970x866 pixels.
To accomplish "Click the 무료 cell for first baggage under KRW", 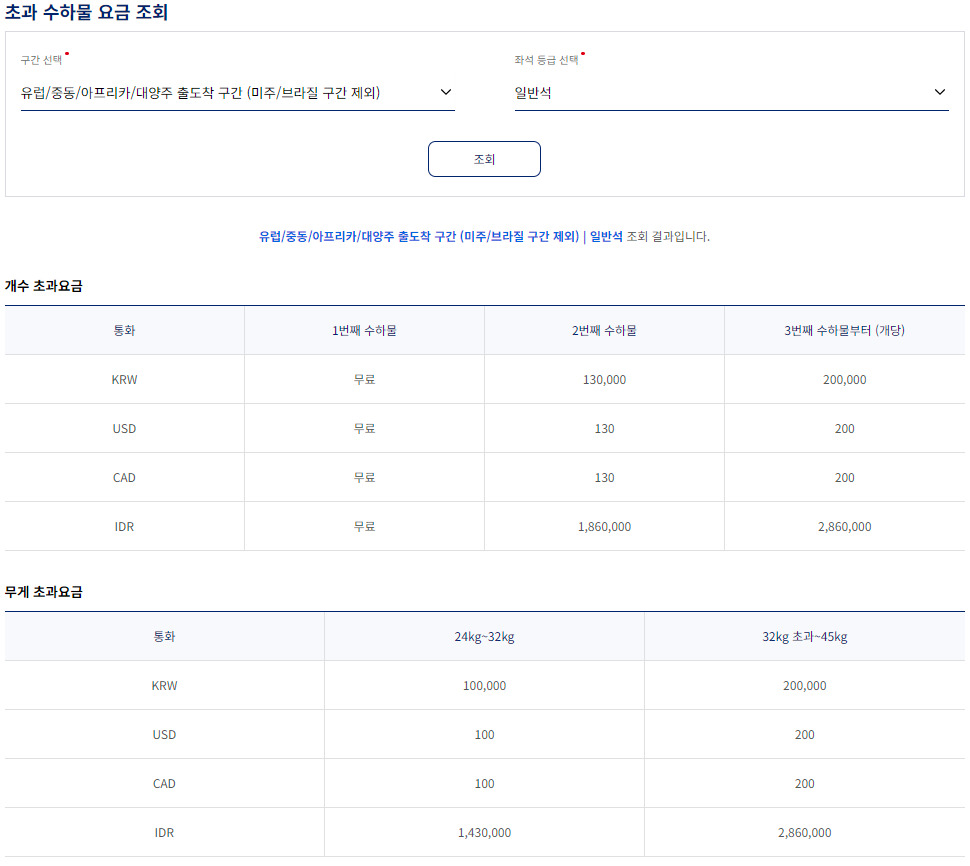I will point(364,379).
